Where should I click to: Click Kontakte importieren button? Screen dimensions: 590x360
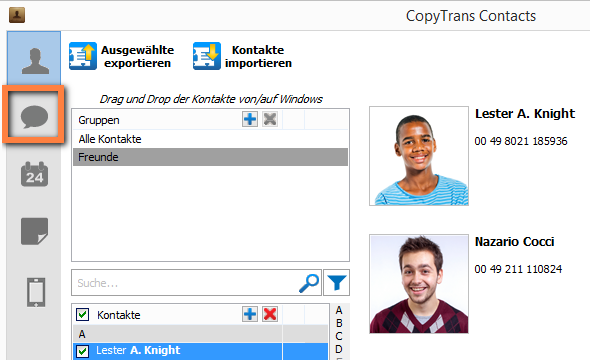[243, 56]
